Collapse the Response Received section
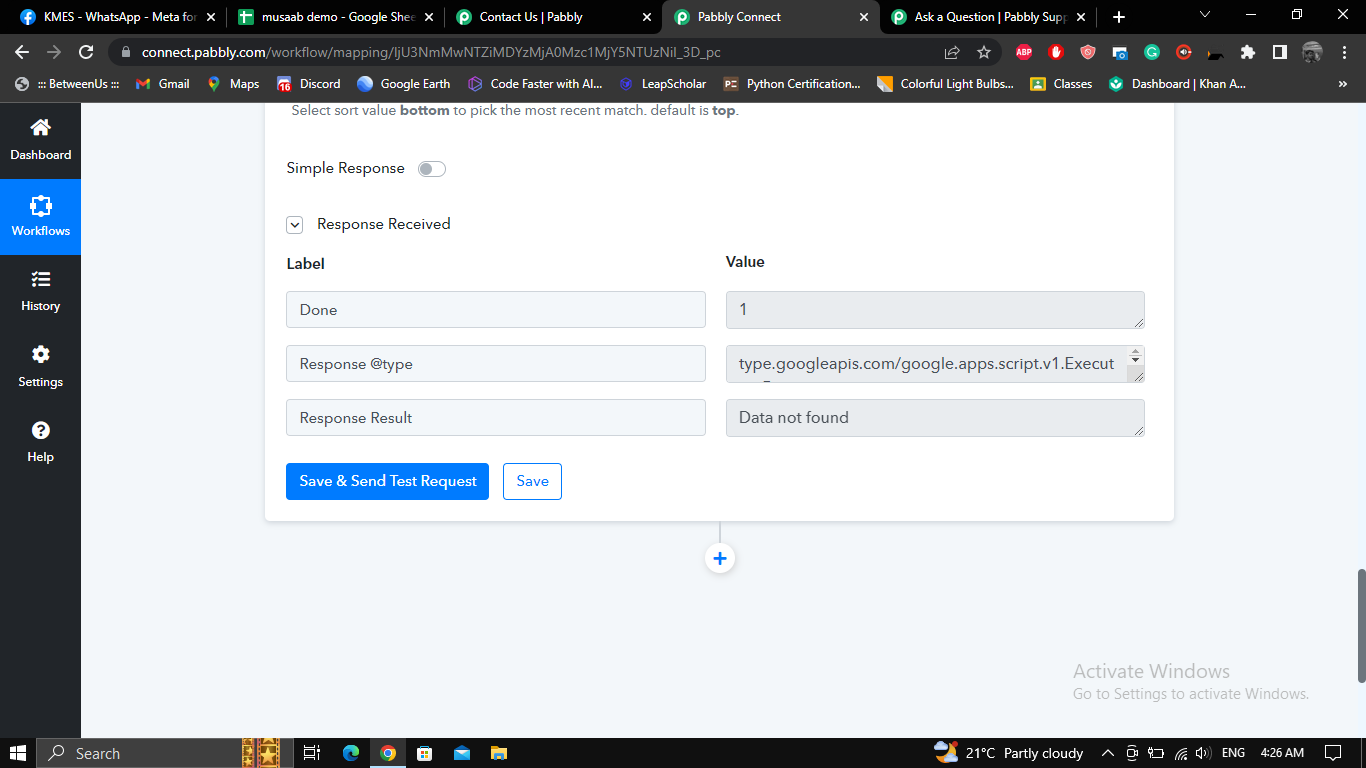 pyautogui.click(x=295, y=225)
